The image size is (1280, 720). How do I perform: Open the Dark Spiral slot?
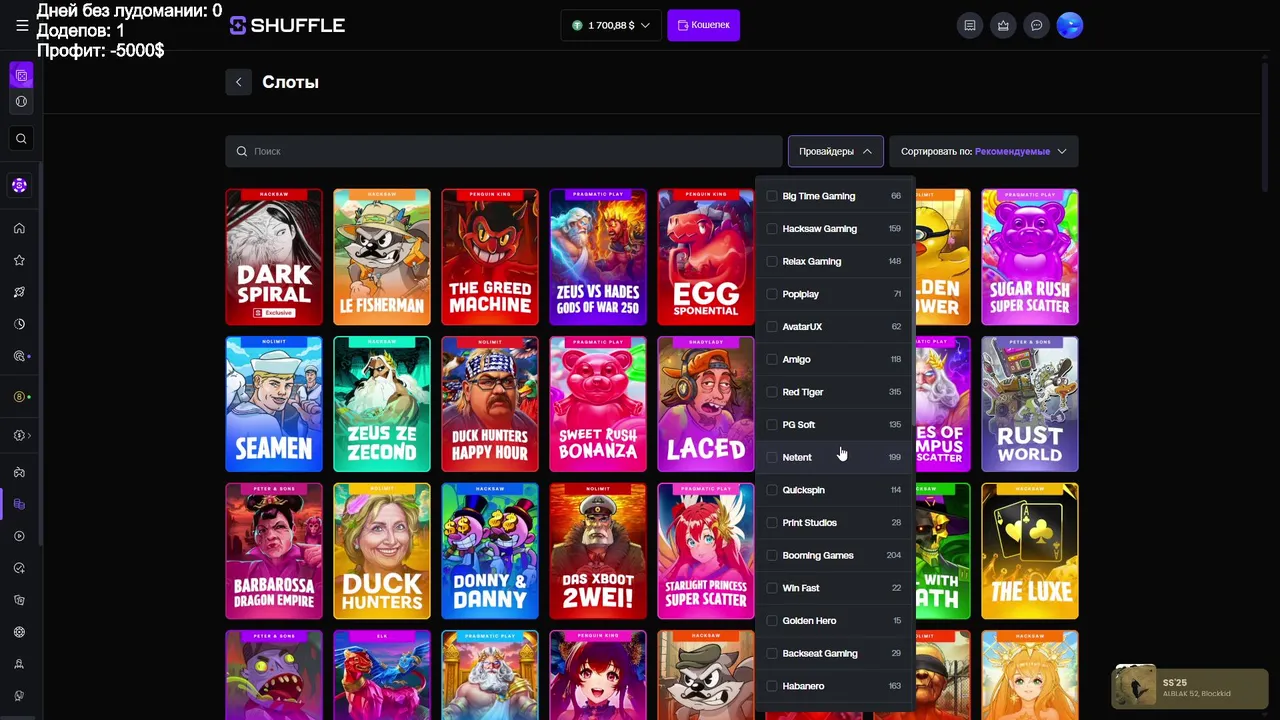(x=274, y=257)
